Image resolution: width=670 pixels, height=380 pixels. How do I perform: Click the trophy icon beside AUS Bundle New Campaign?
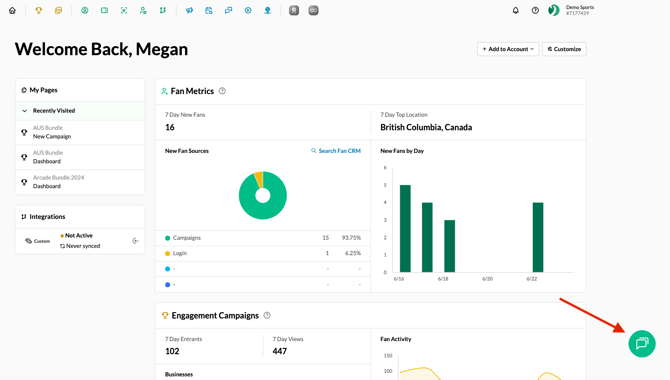click(x=24, y=132)
